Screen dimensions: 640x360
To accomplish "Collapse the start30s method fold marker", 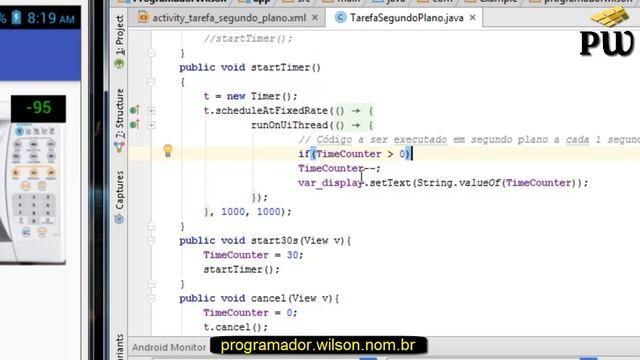I will pyautogui.click(x=151, y=241).
